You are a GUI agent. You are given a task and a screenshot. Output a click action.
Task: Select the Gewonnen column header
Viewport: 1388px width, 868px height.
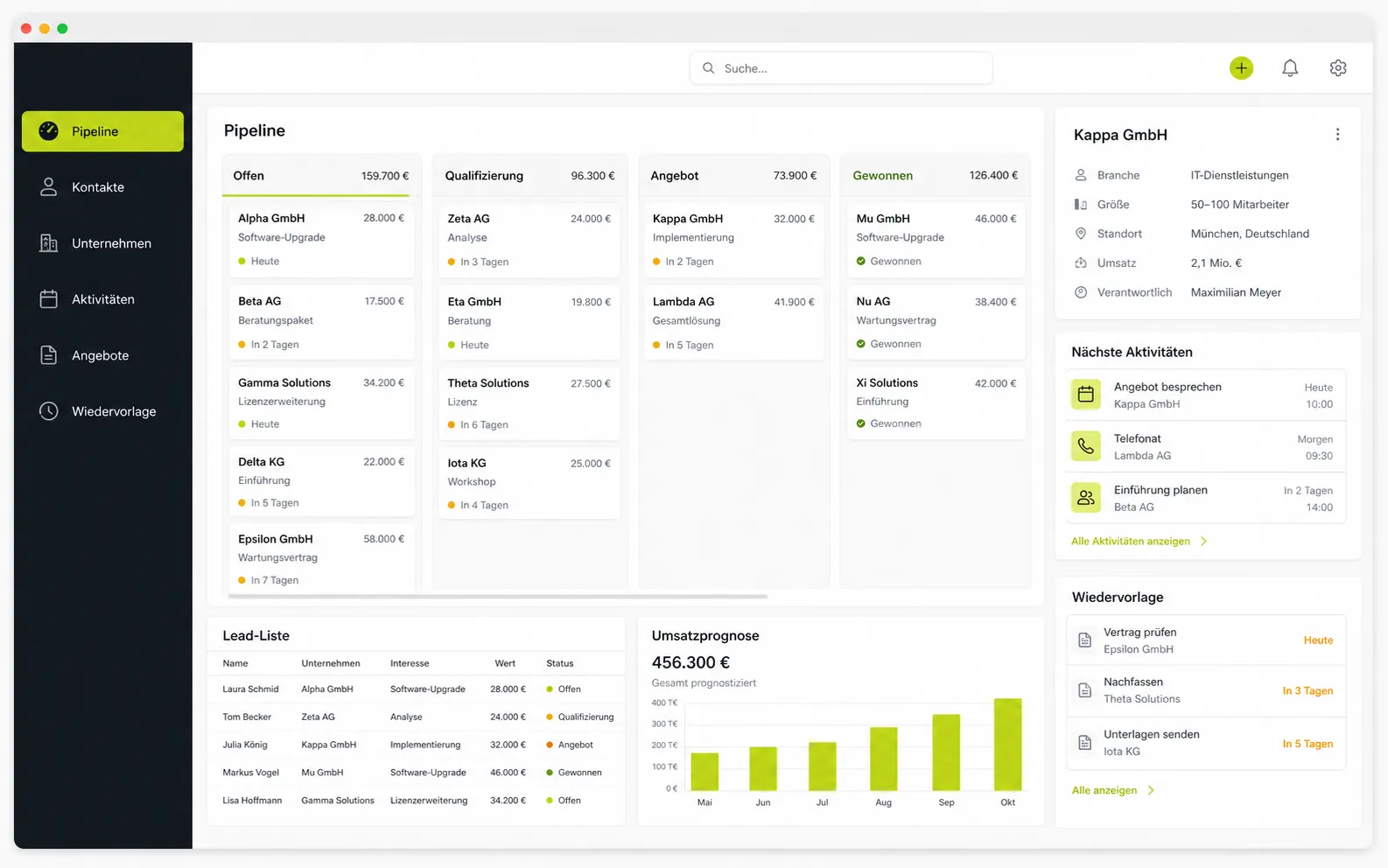[936, 176]
